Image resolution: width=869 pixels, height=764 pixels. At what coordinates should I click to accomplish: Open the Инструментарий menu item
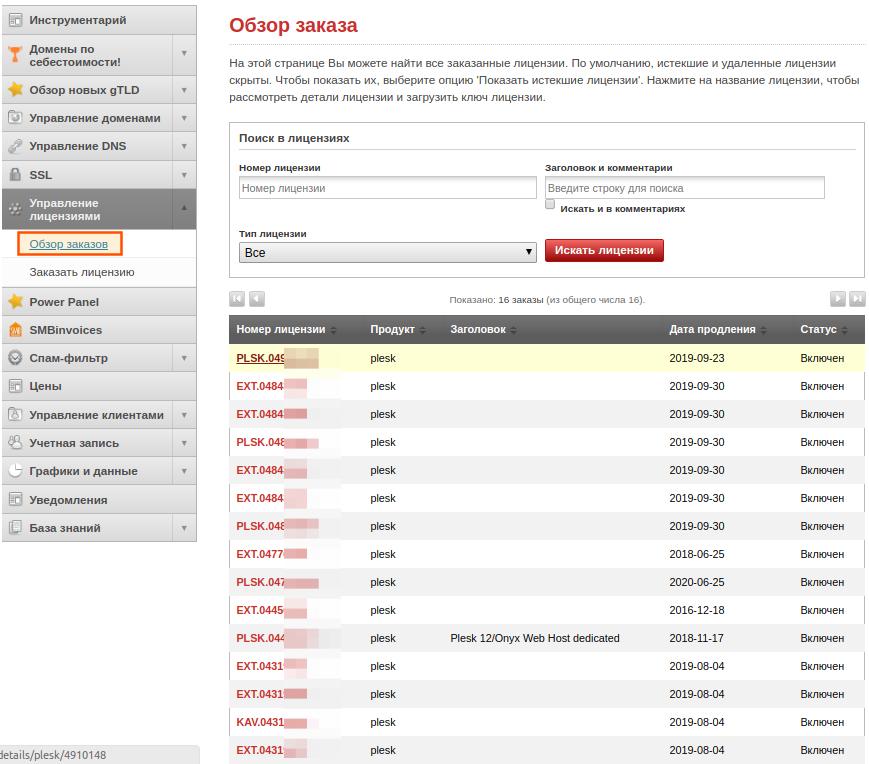(99, 20)
